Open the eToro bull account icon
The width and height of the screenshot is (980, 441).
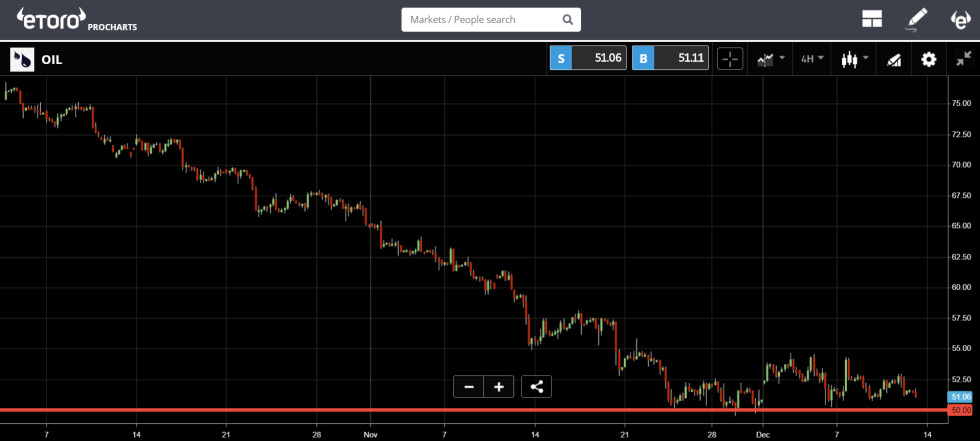959,19
